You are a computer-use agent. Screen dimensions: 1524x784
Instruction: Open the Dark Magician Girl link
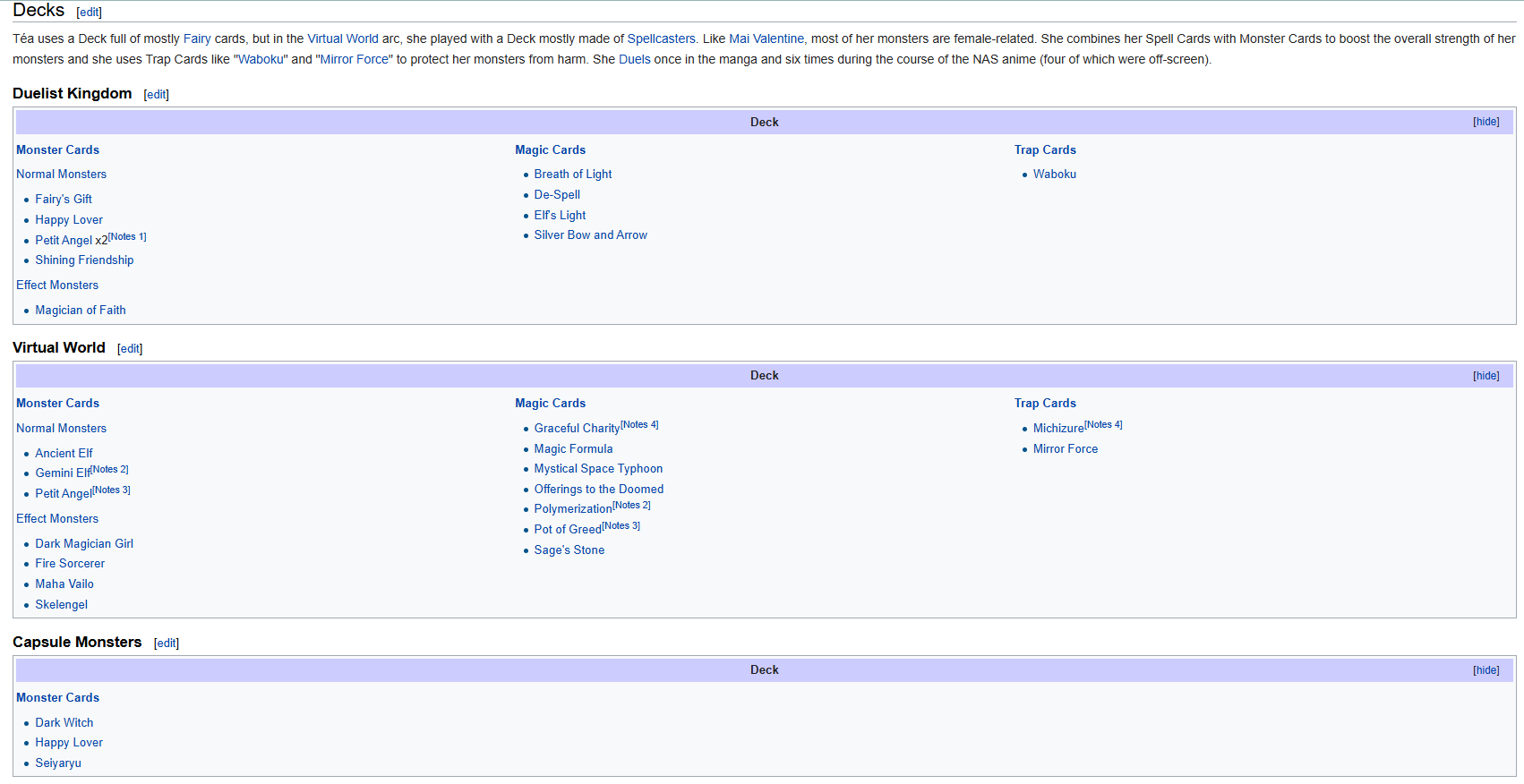84,544
